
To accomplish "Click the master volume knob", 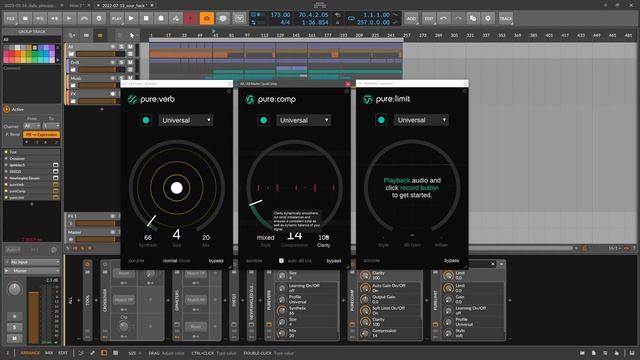I will point(15,289).
